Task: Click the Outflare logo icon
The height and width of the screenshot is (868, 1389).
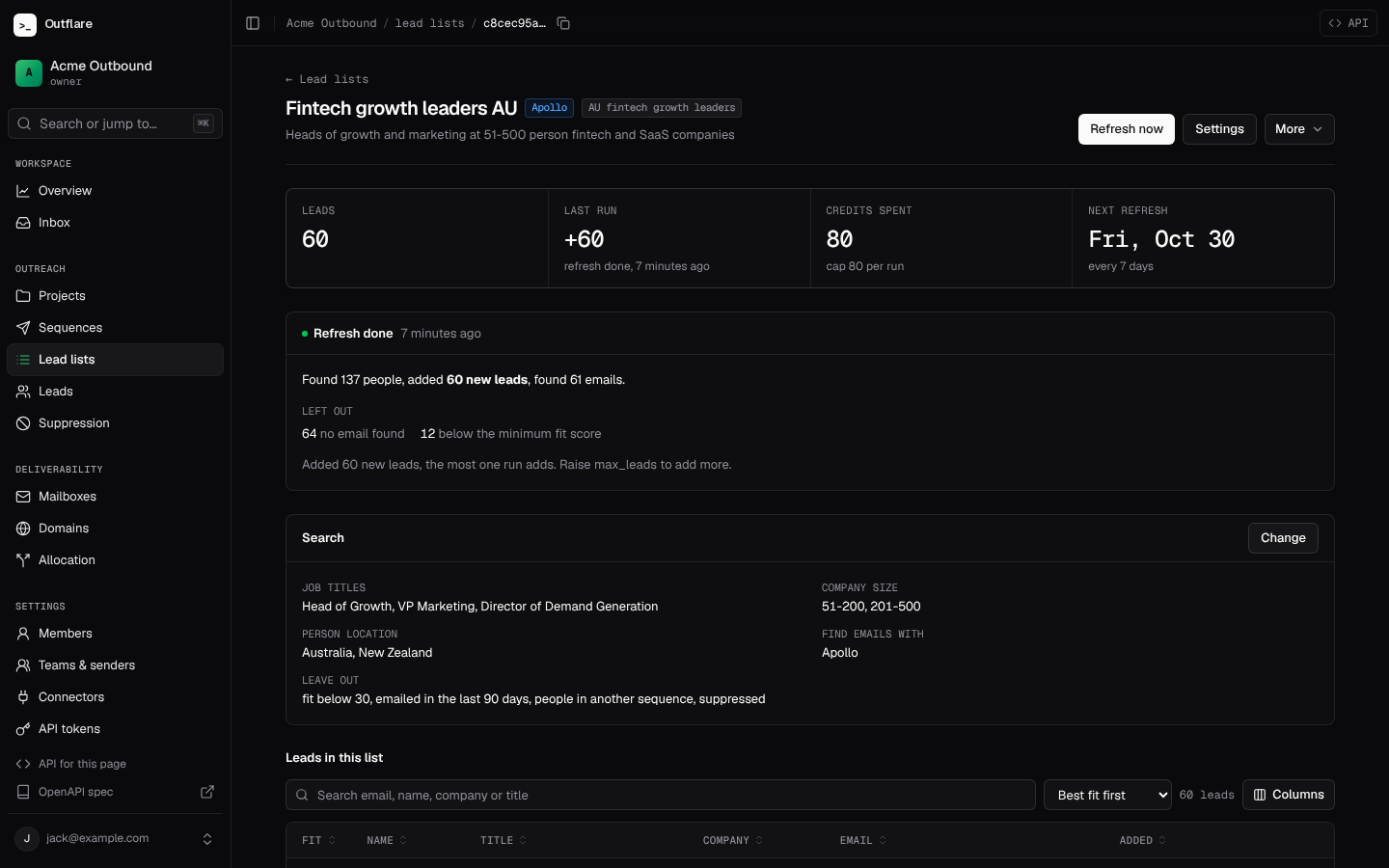Action: click(25, 24)
